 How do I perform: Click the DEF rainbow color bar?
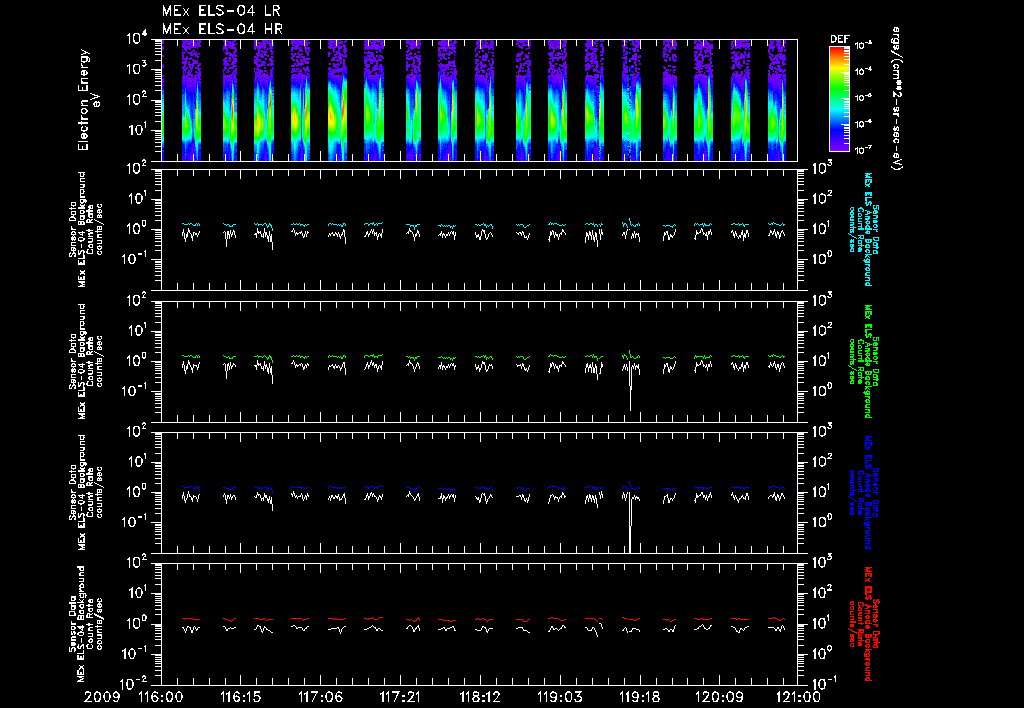[x=839, y=98]
